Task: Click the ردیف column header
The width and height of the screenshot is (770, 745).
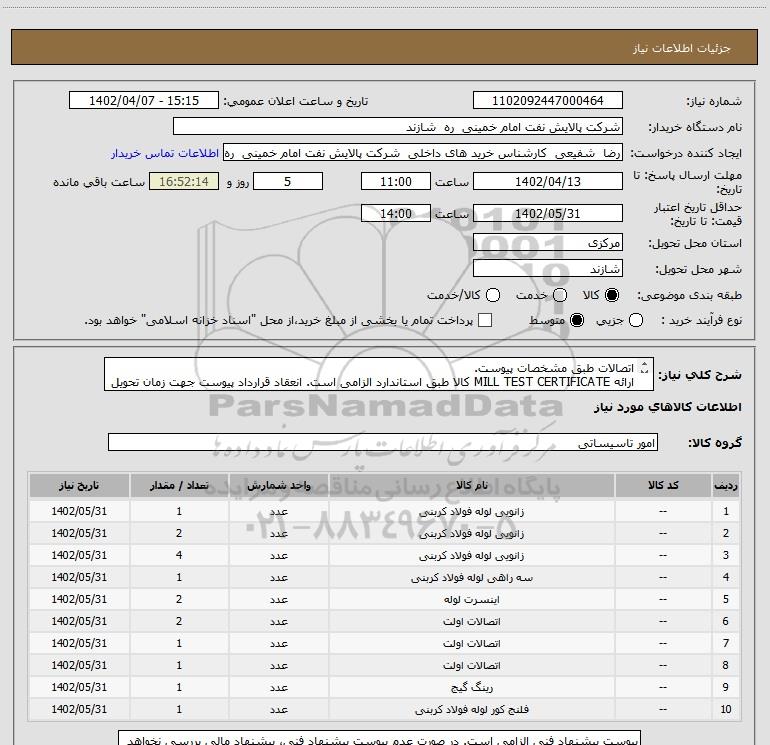Action: click(726, 485)
